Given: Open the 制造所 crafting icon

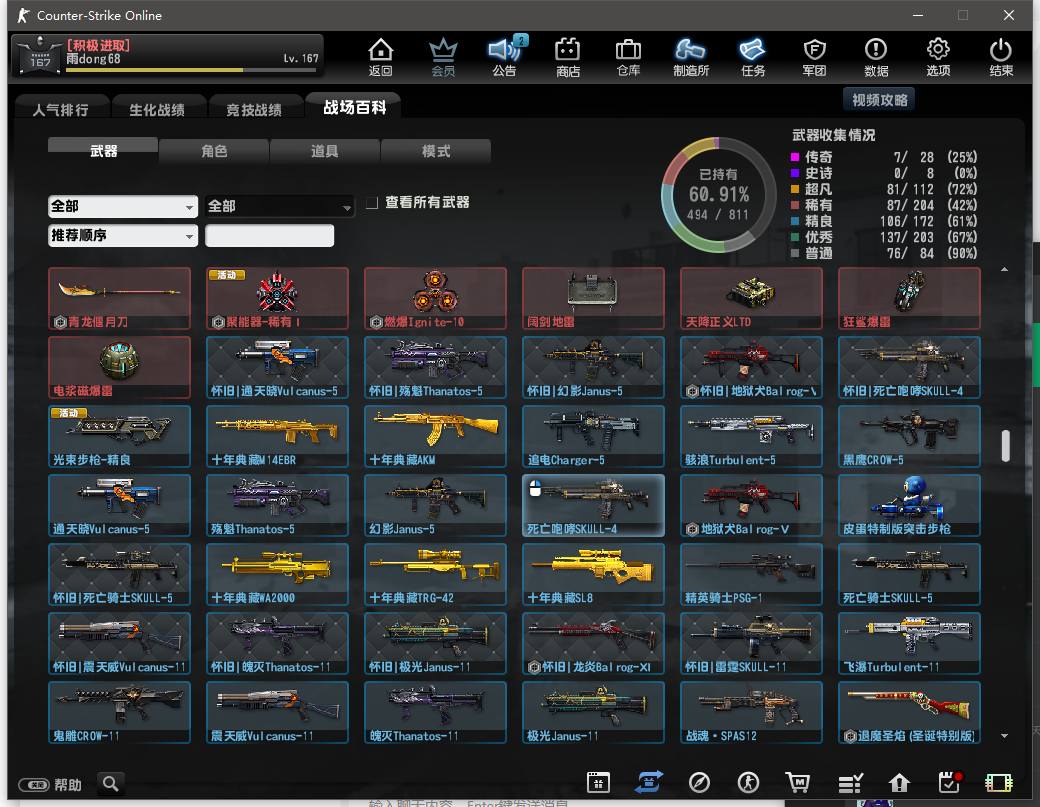Looking at the screenshot, I should point(690,57).
